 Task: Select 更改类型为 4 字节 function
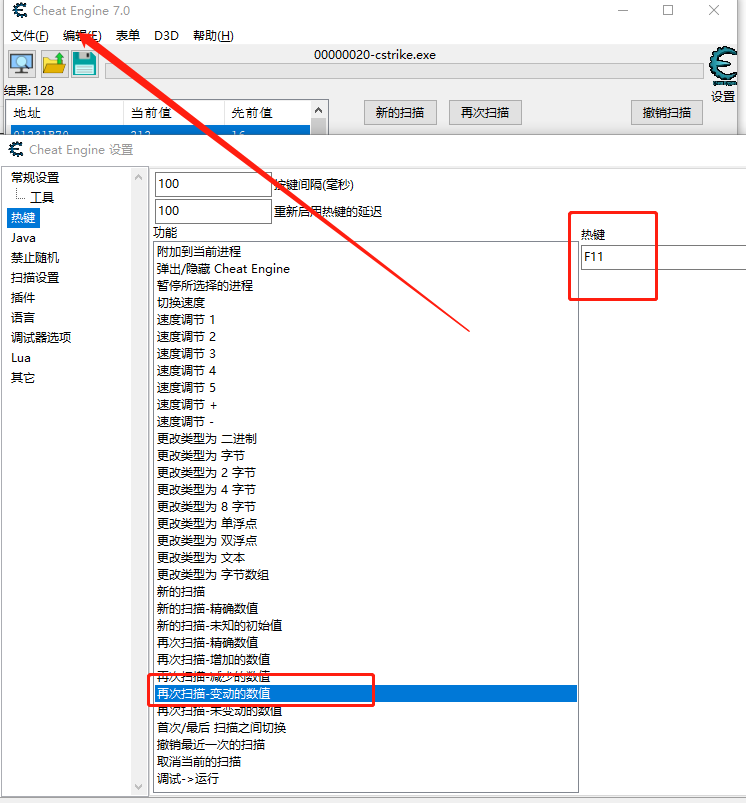206,490
